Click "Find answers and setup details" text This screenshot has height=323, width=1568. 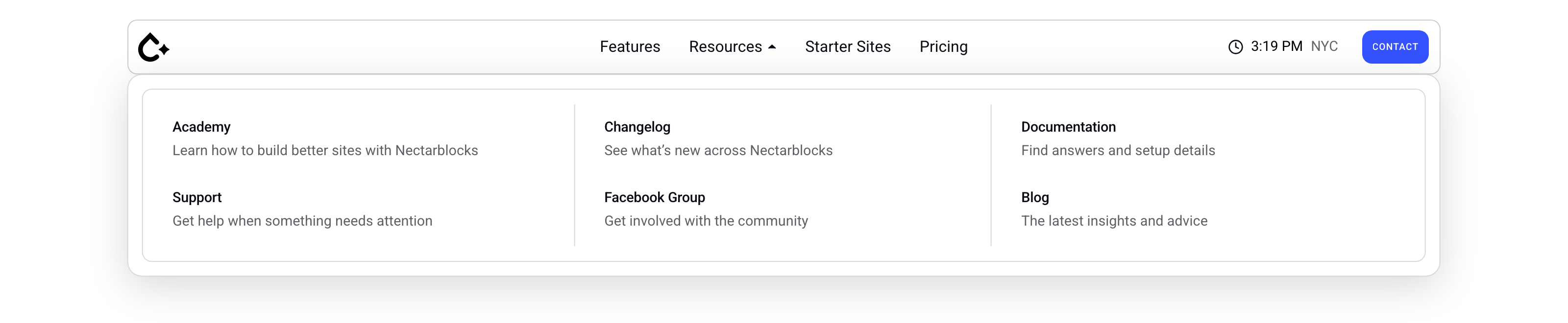[1118, 150]
